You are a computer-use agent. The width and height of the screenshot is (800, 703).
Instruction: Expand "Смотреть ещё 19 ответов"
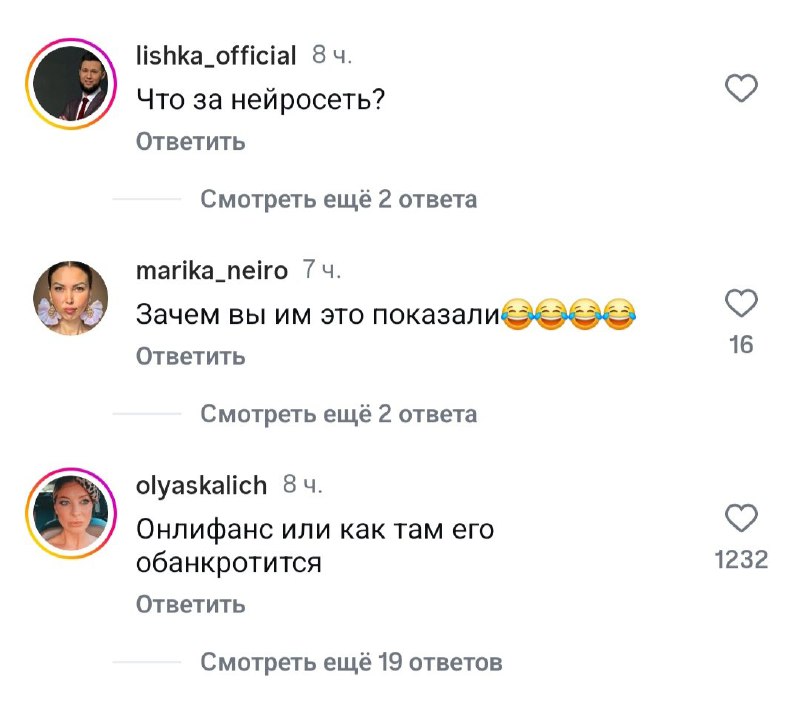coord(350,662)
